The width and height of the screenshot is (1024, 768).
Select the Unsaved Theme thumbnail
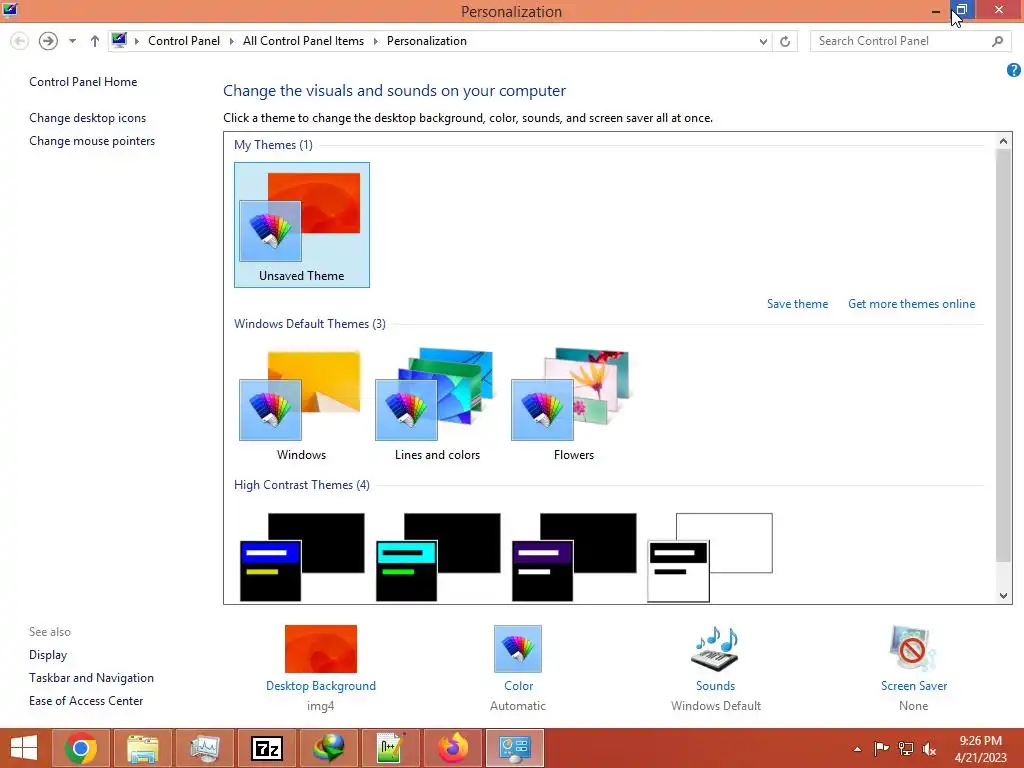(302, 225)
